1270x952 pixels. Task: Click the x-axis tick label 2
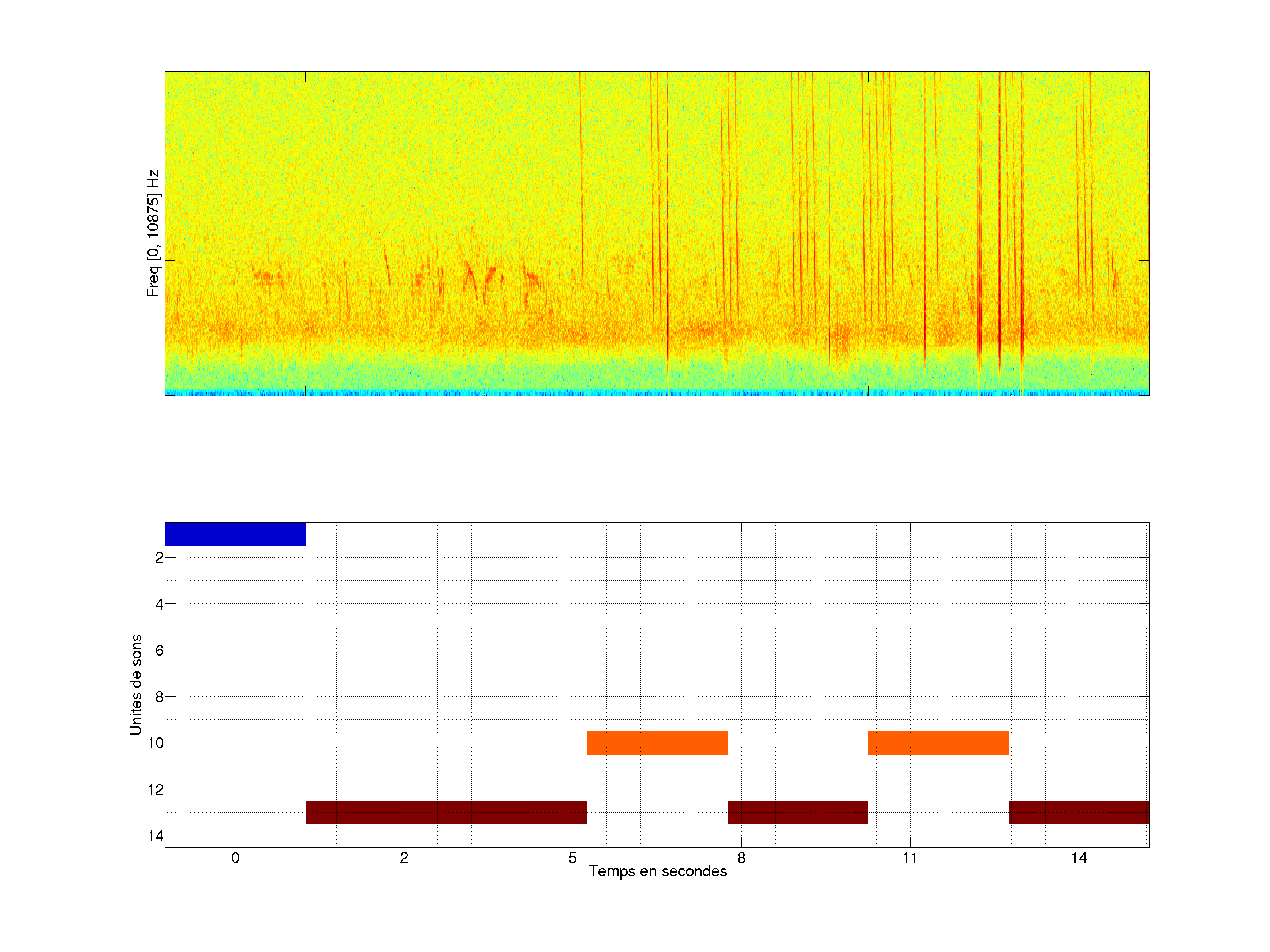403,858
